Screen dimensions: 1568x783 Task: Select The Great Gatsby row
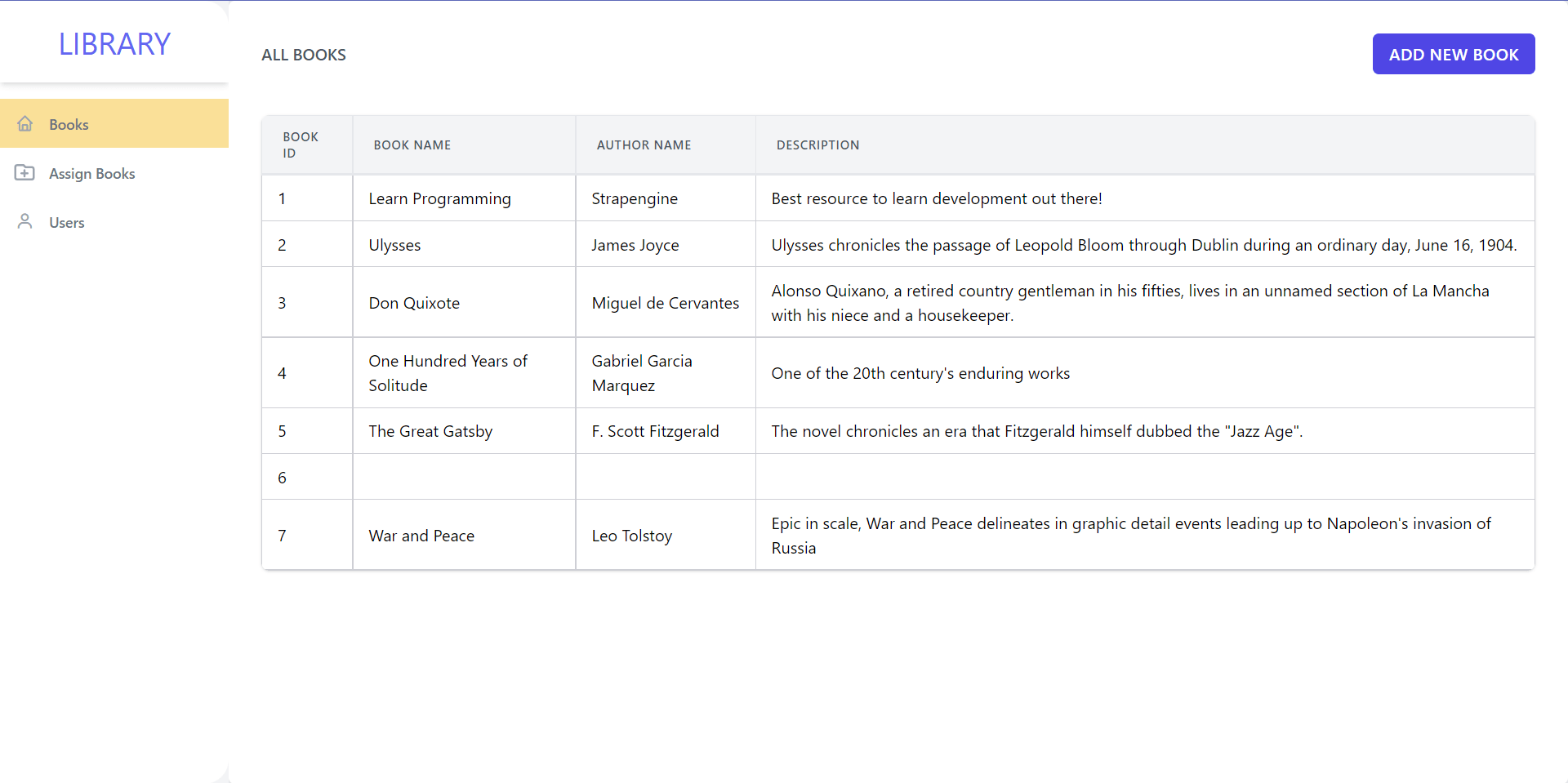[x=430, y=432]
